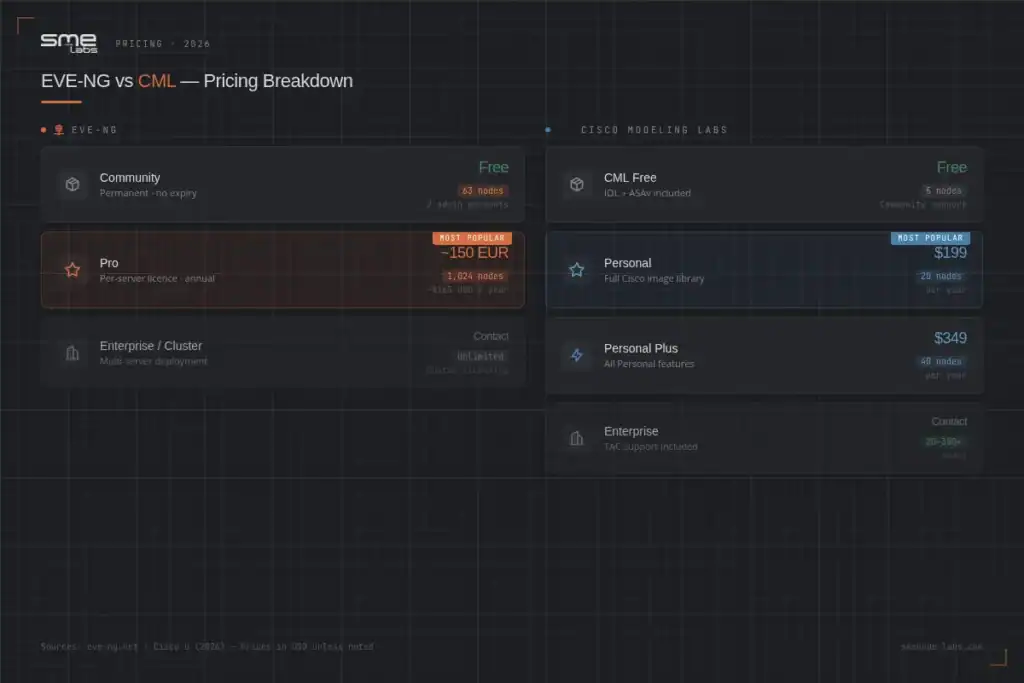The height and width of the screenshot is (683, 1024).
Task: Click the SME Labs logo
Action: click(69, 43)
